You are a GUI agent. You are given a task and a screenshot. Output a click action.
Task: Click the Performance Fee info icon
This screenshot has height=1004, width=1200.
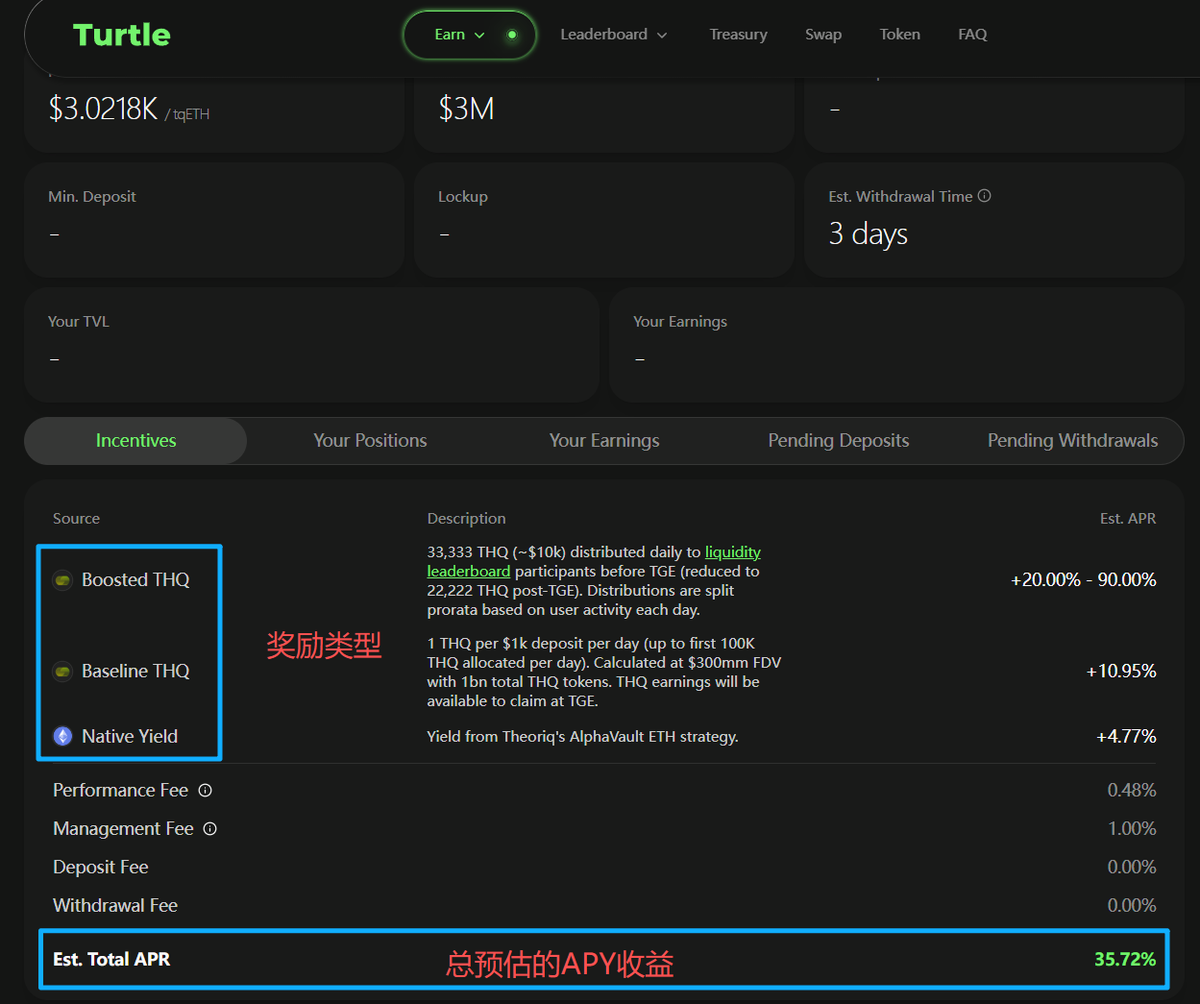coord(205,791)
